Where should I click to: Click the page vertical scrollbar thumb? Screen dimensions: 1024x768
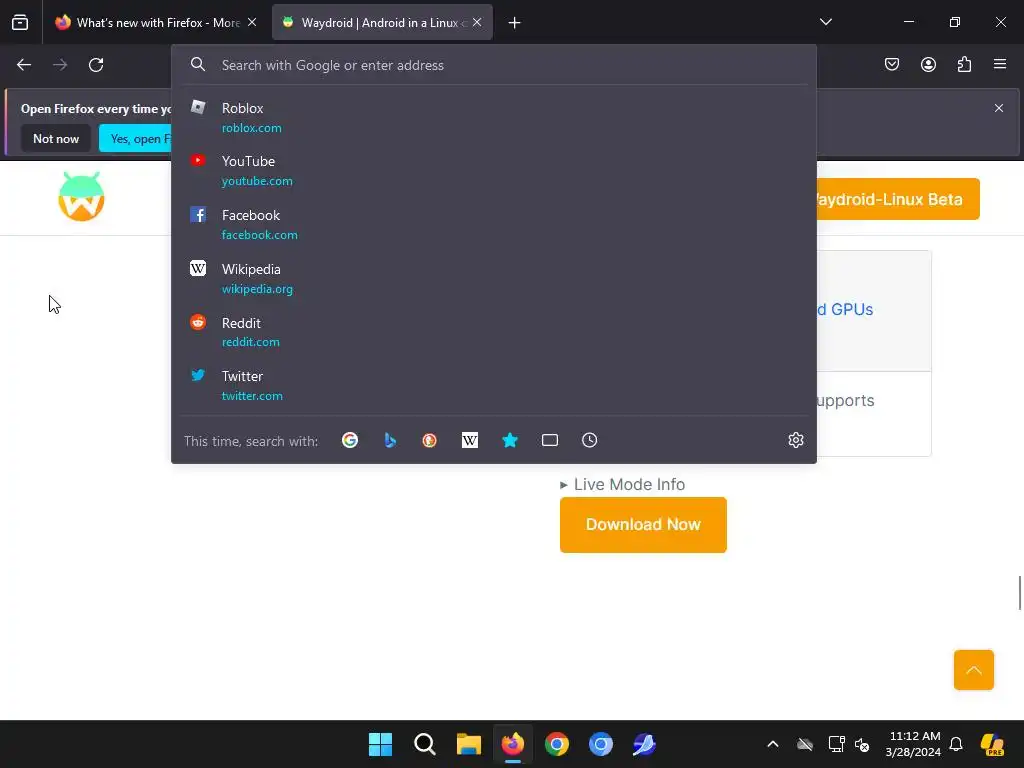pos(1020,593)
